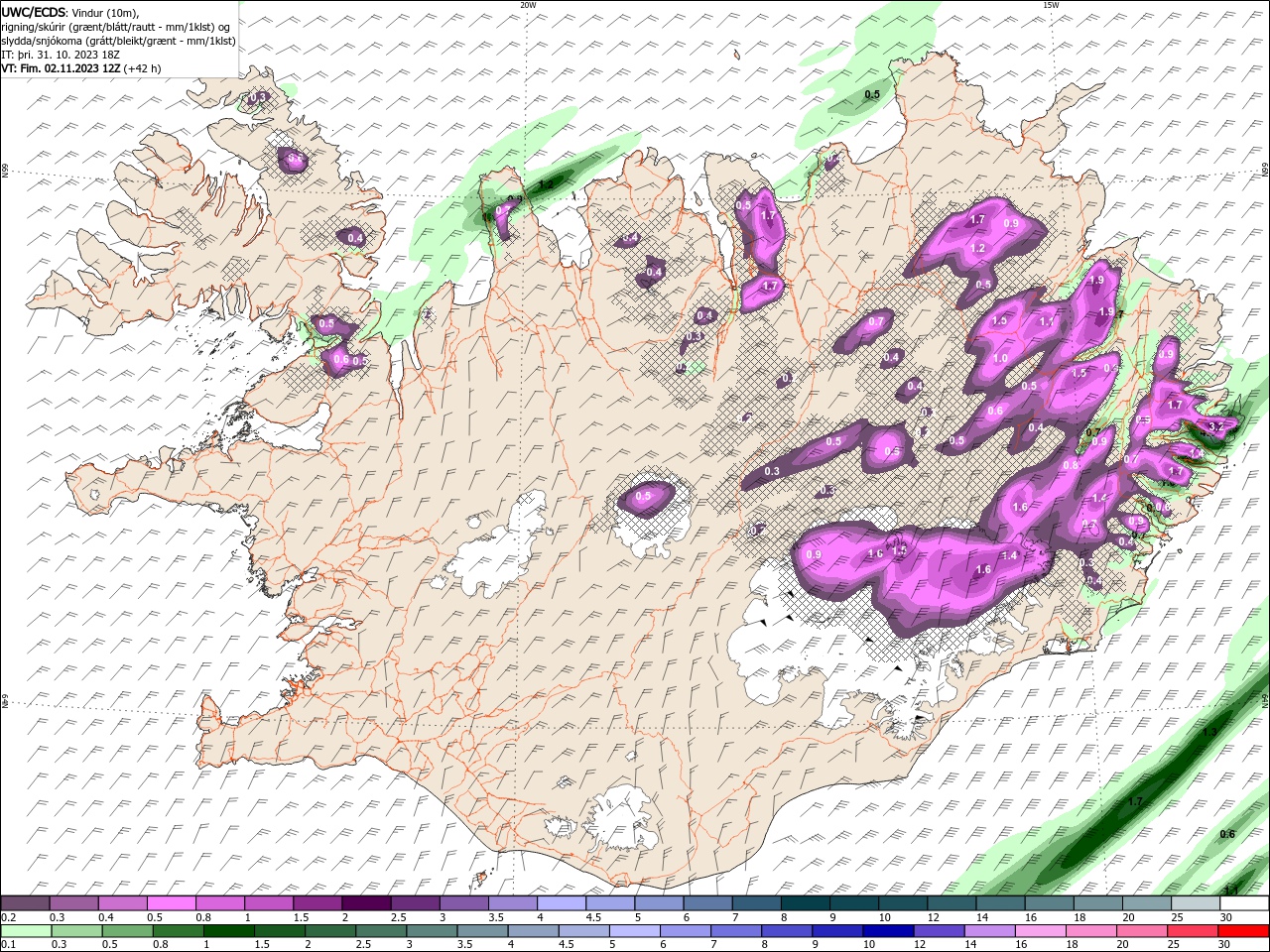Select the "1.0" snowfall value on the map
This screenshot has height=952, width=1270.
coord(1000,359)
